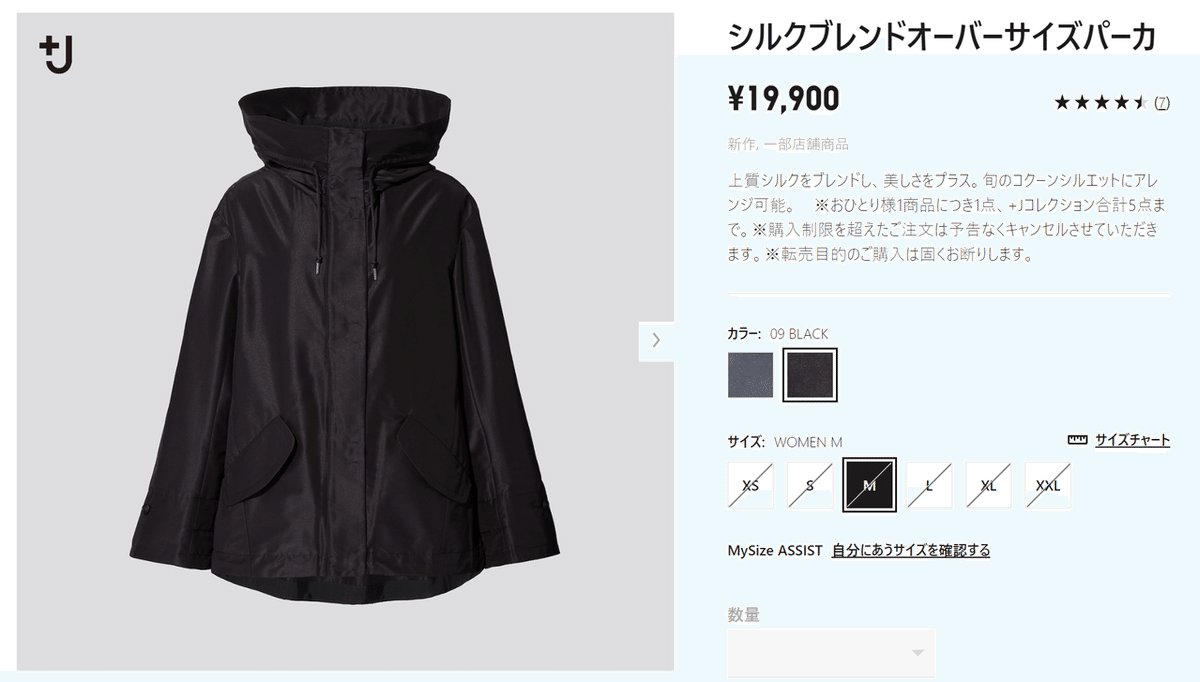Select the gray color swatch
The width and height of the screenshot is (1200, 682).
[750, 375]
